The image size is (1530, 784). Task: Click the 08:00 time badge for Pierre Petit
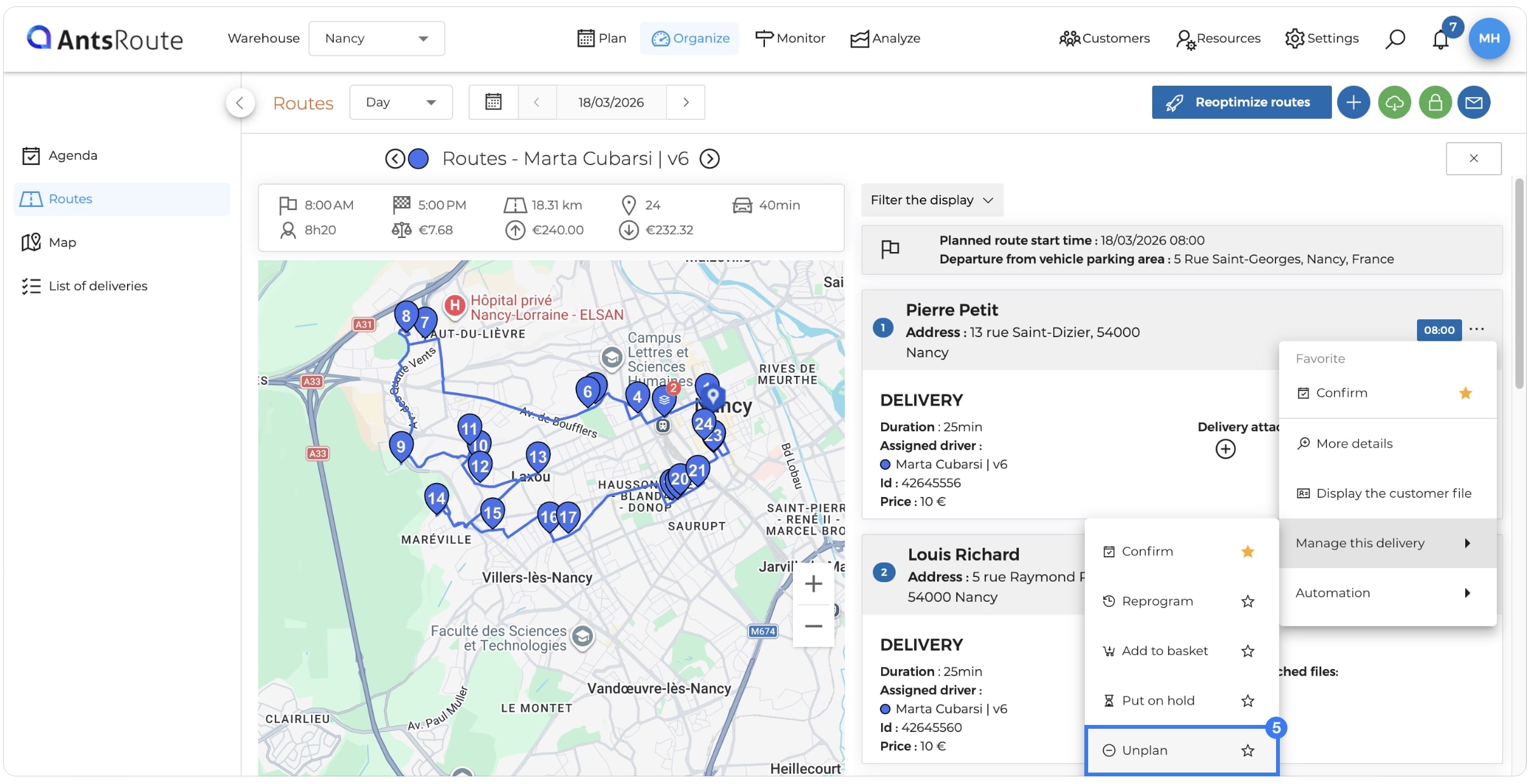(x=1439, y=330)
